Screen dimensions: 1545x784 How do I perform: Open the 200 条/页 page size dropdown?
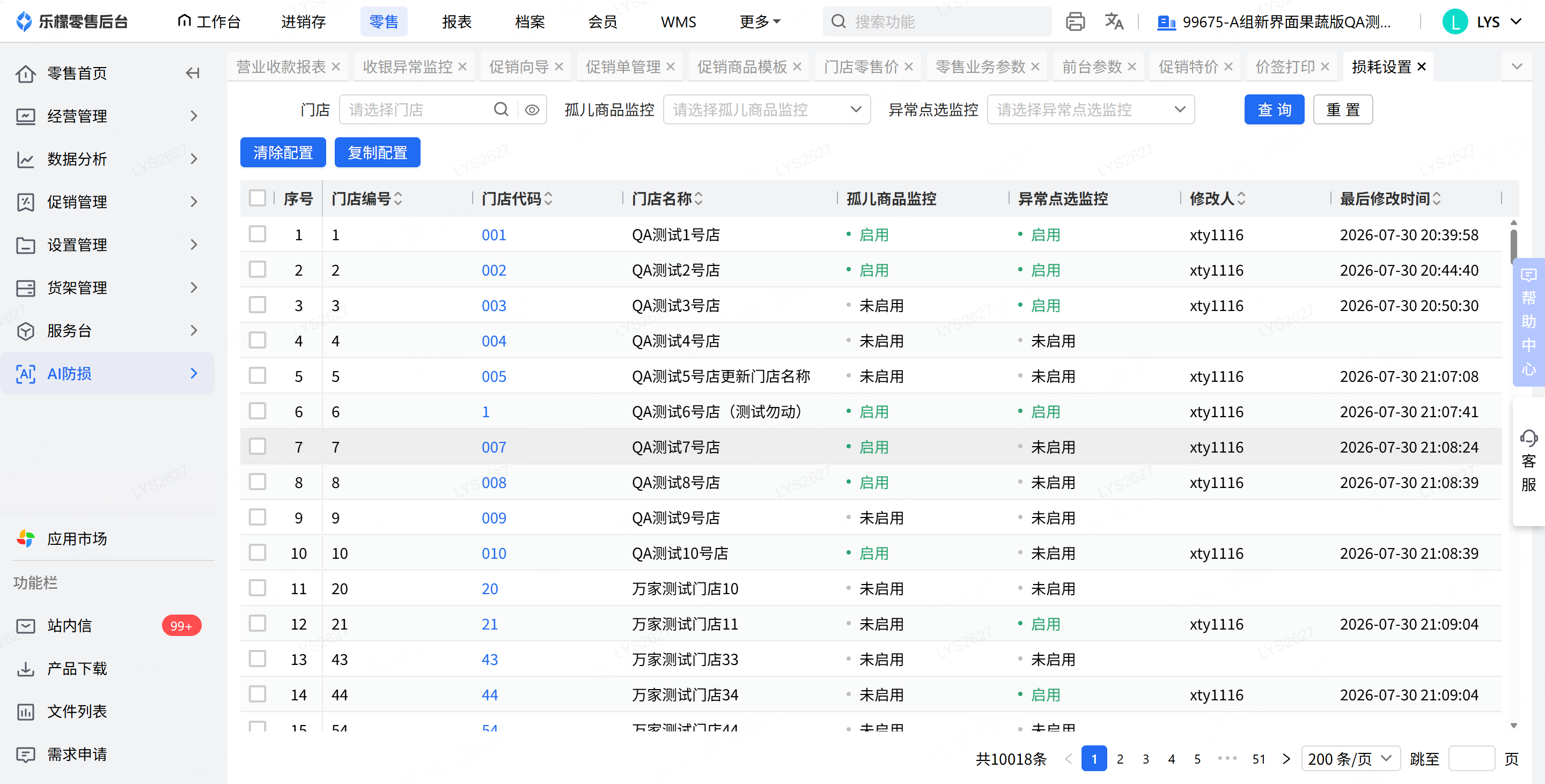tap(1350, 759)
